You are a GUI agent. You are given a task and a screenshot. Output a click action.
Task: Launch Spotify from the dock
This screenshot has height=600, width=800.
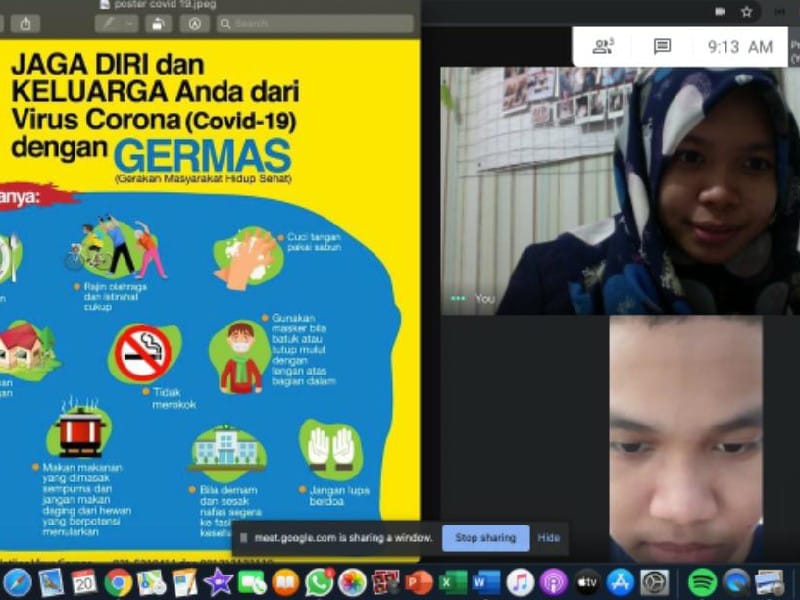point(703,582)
